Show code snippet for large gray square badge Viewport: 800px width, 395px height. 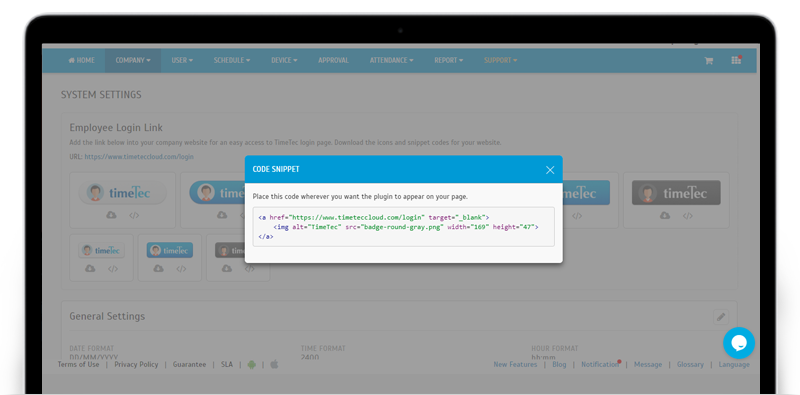click(688, 216)
